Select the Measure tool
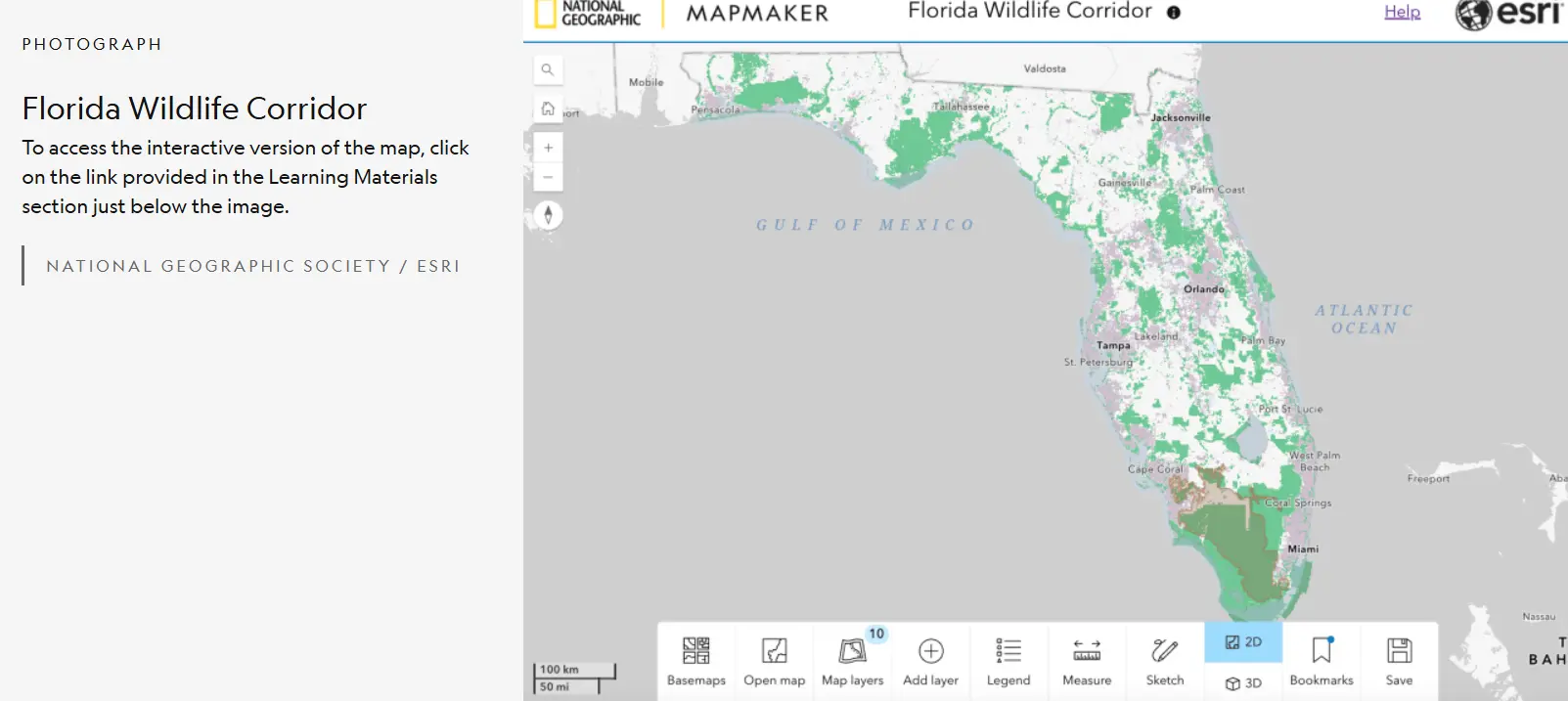Image resolution: width=1568 pixels, height=701 pixels. 1087,661
